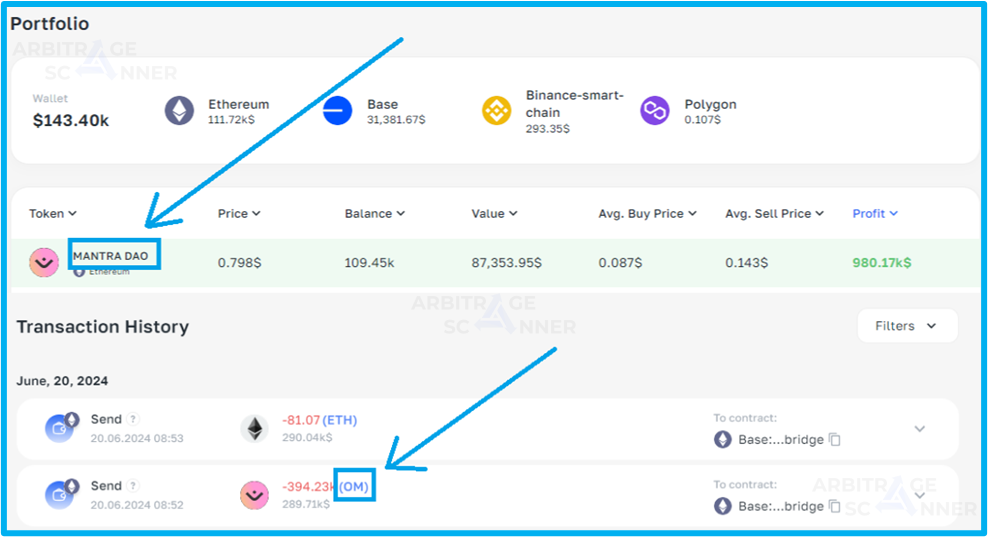Viewport: 988px width, 537px height.
Task: Click the 289.71k$ transaction value
Action: tap(306, 504)
